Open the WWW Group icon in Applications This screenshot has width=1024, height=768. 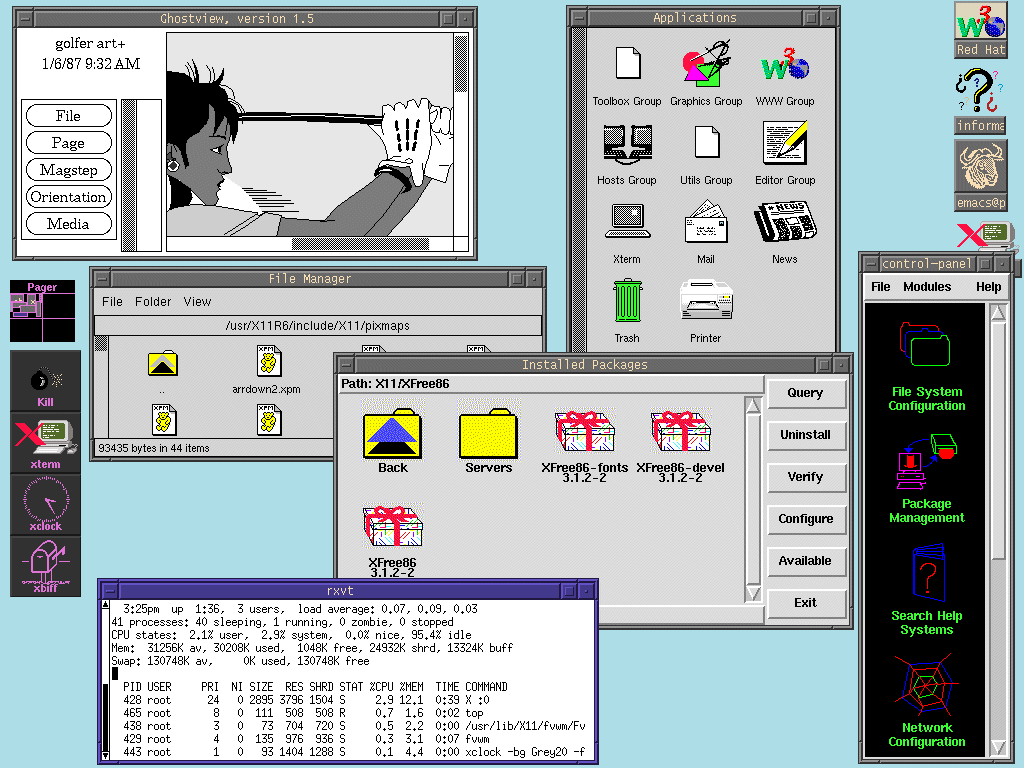[x=785, y=64]
